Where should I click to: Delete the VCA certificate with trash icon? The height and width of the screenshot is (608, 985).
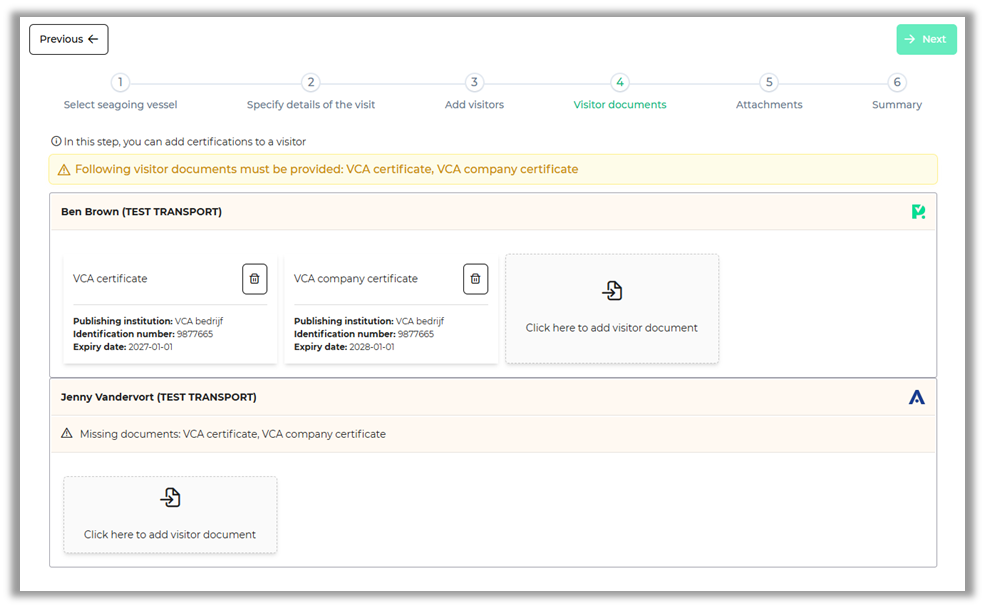[254, 279]
